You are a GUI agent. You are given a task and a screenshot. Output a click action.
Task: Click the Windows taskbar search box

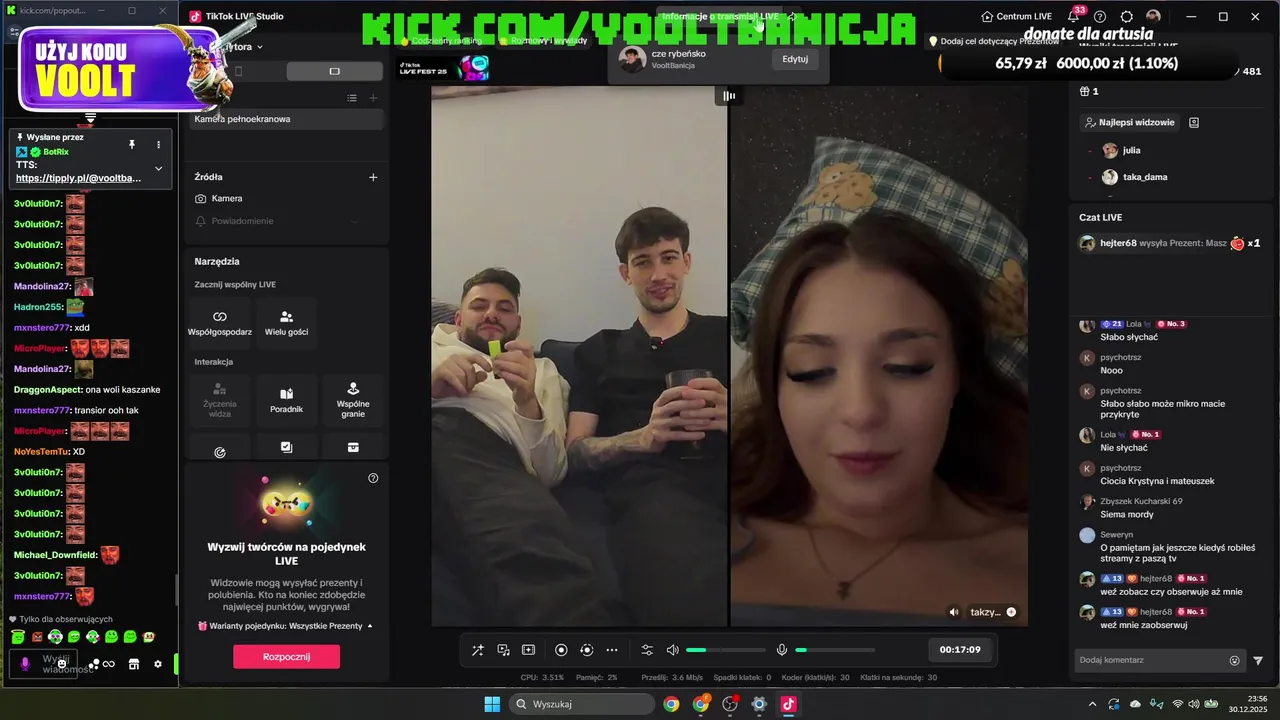click(x=584, y=704)
